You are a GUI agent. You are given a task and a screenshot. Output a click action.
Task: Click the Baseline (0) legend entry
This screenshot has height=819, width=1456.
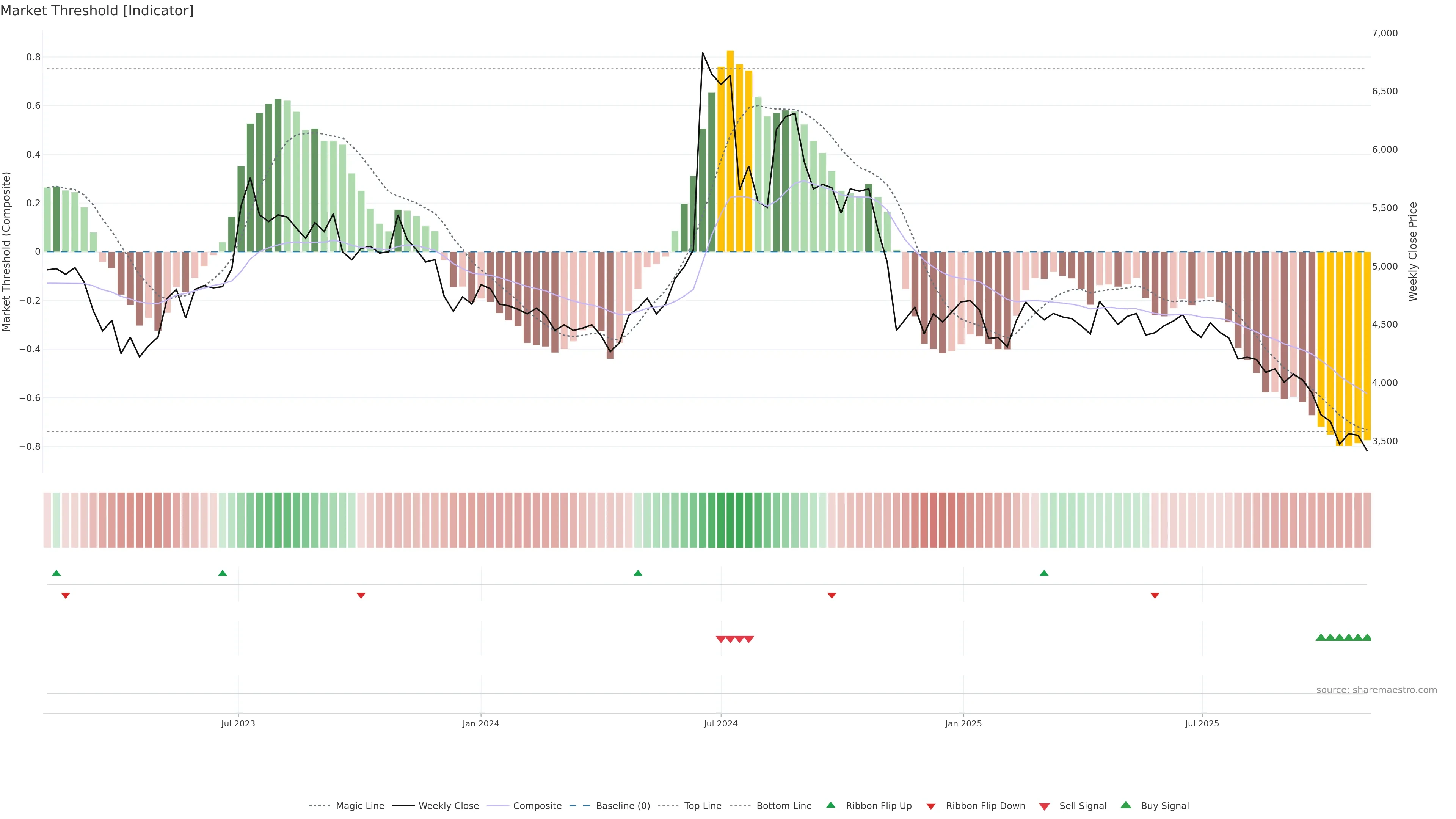[x=622, y=806]
